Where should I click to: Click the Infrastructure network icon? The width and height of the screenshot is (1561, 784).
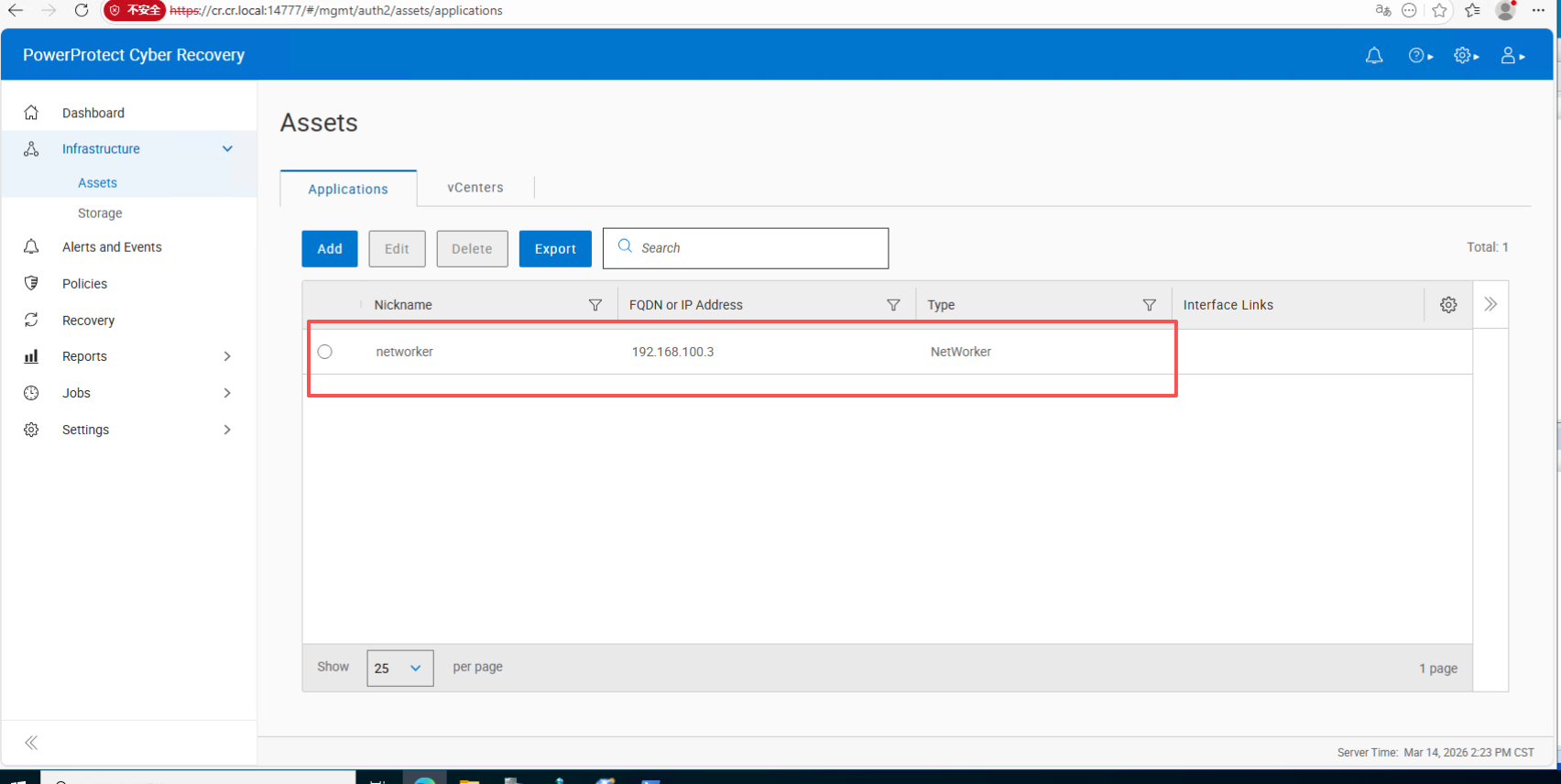pos(31,148)
